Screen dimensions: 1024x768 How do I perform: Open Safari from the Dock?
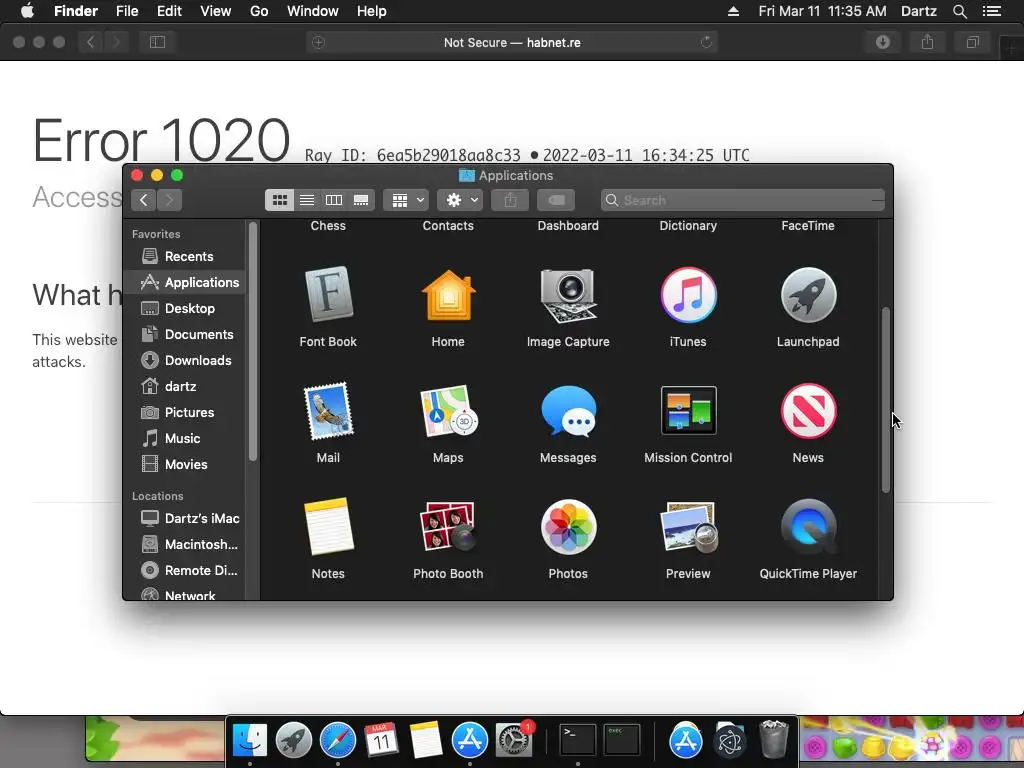[338, 740]
